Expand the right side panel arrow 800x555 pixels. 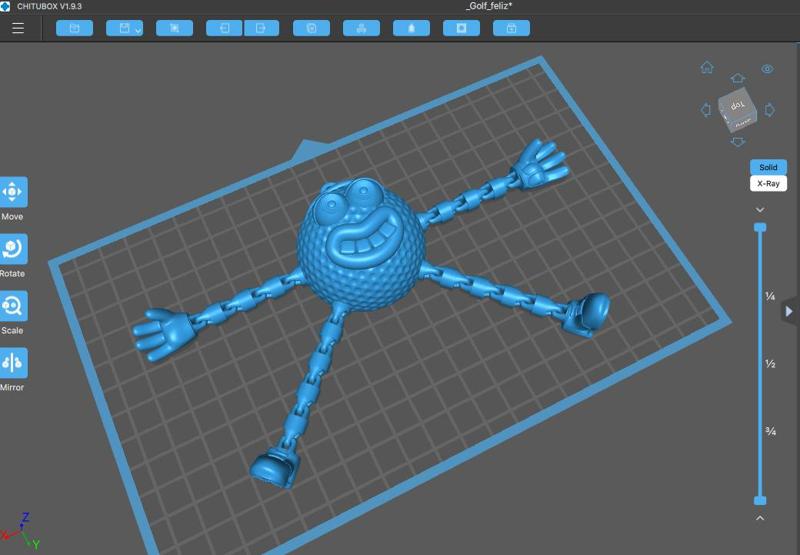pos(790,311)
